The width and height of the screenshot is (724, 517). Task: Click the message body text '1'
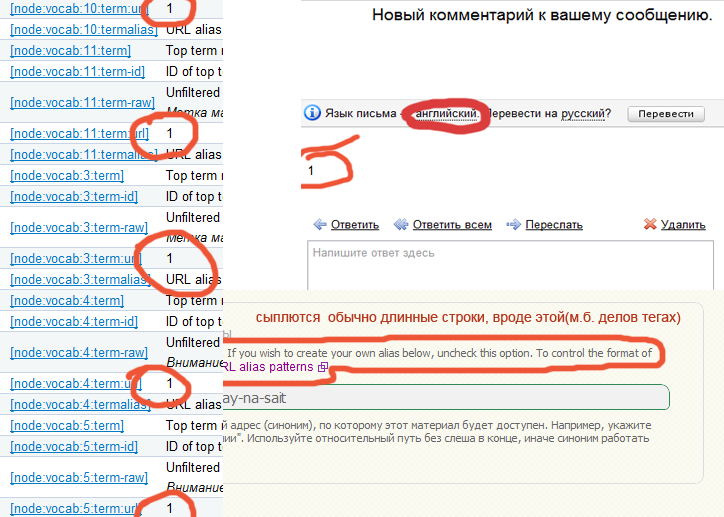point(311,171)
